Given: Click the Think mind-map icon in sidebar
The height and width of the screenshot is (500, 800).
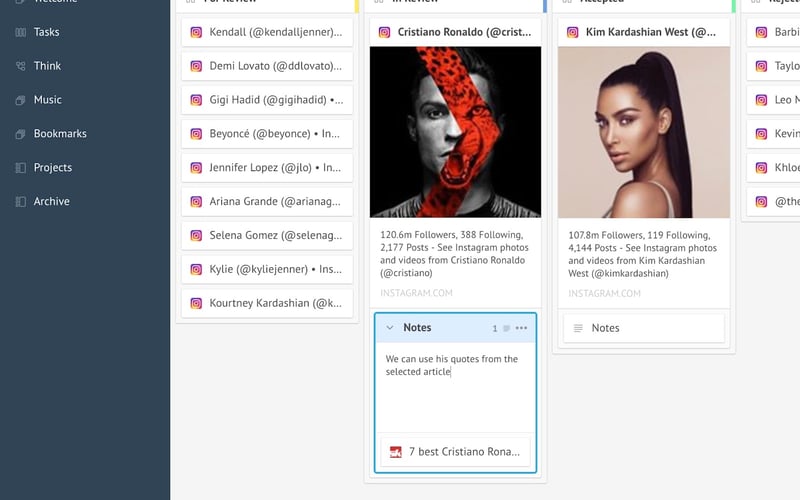Looking at the screenshot, I should coord(20,66).
